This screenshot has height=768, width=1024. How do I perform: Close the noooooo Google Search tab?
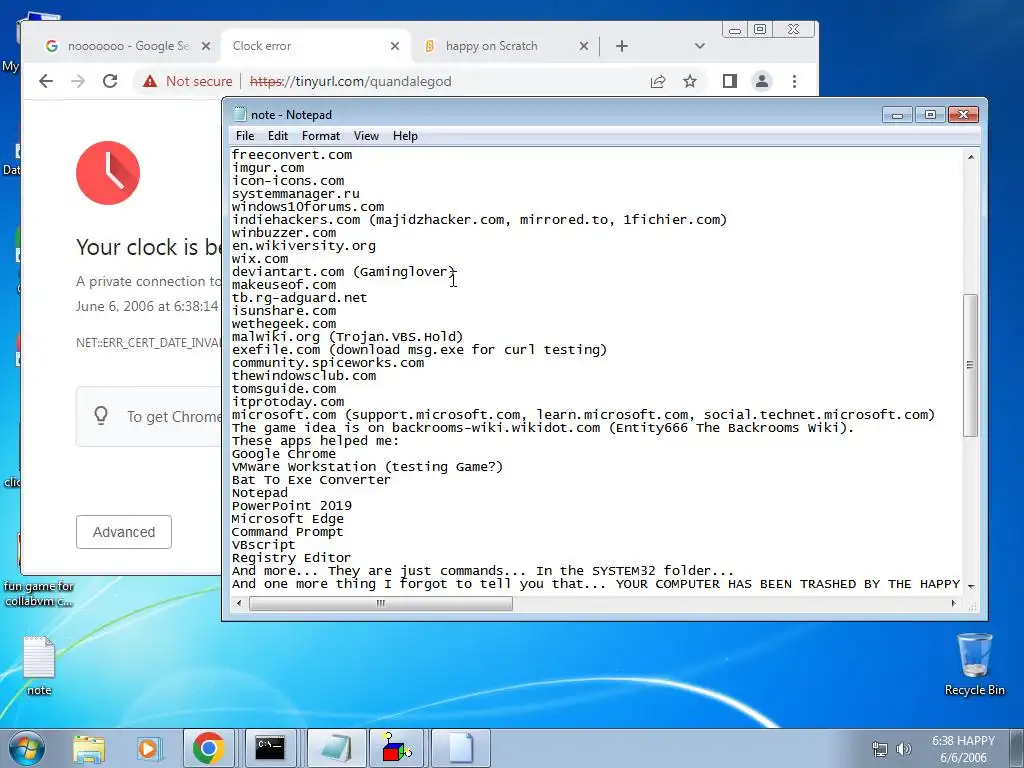pyautogui.click(x=206, y=46)
